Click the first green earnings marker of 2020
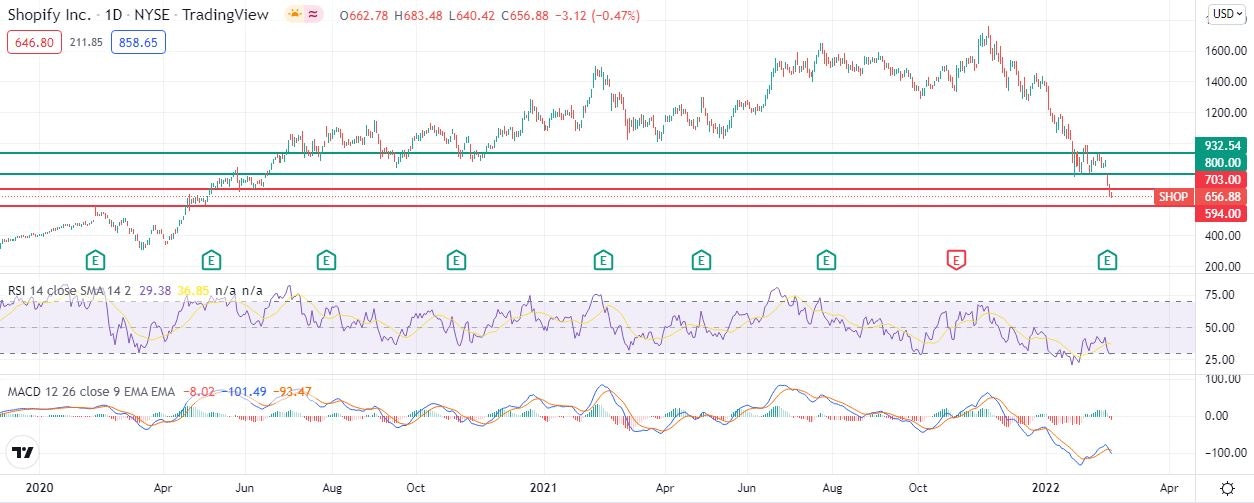This screenshot has height=503, width=1254. (x=95, y=260)
